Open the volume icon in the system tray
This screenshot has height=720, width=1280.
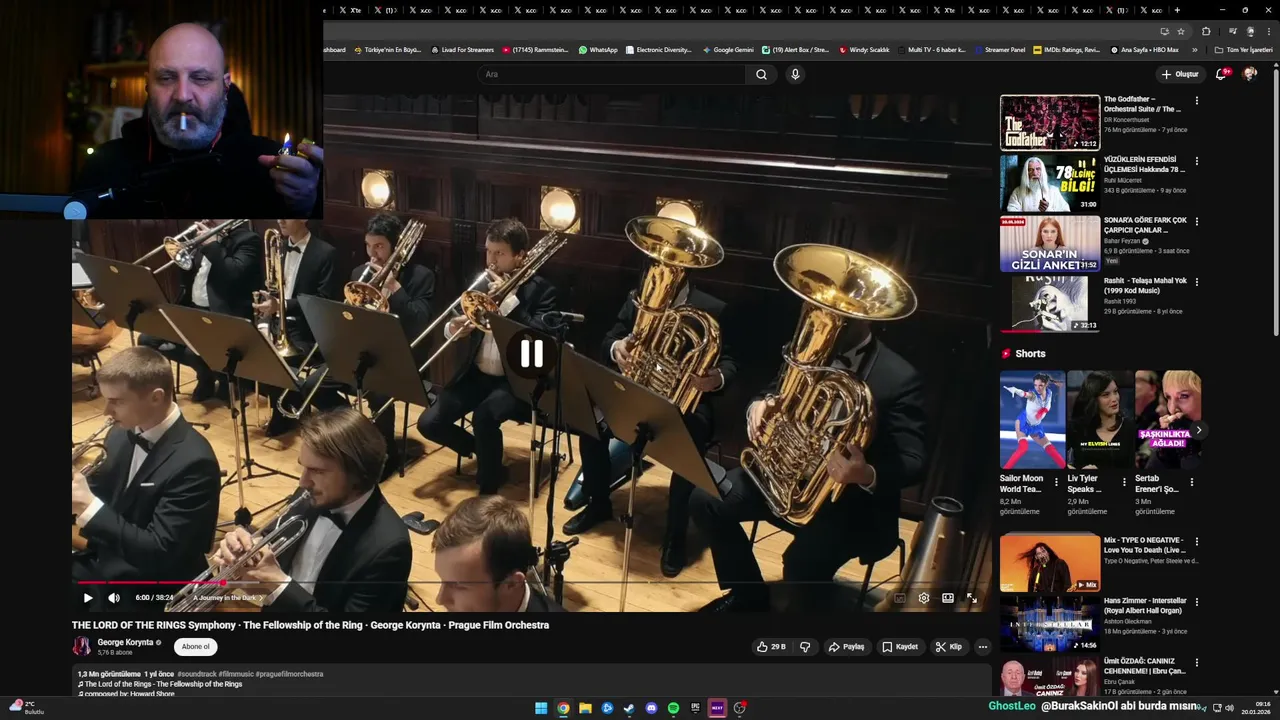(1231, 708)
